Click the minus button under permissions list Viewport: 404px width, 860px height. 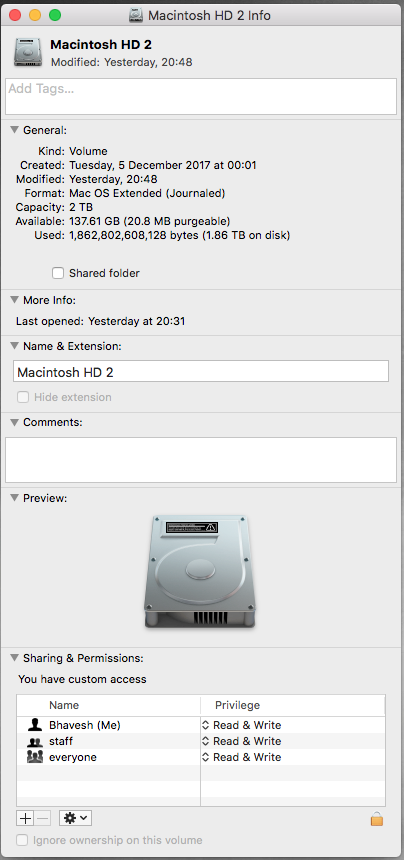43,819
